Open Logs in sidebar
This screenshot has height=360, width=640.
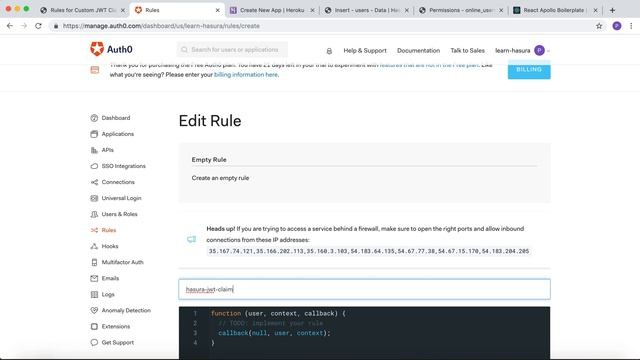click(108, 294)
